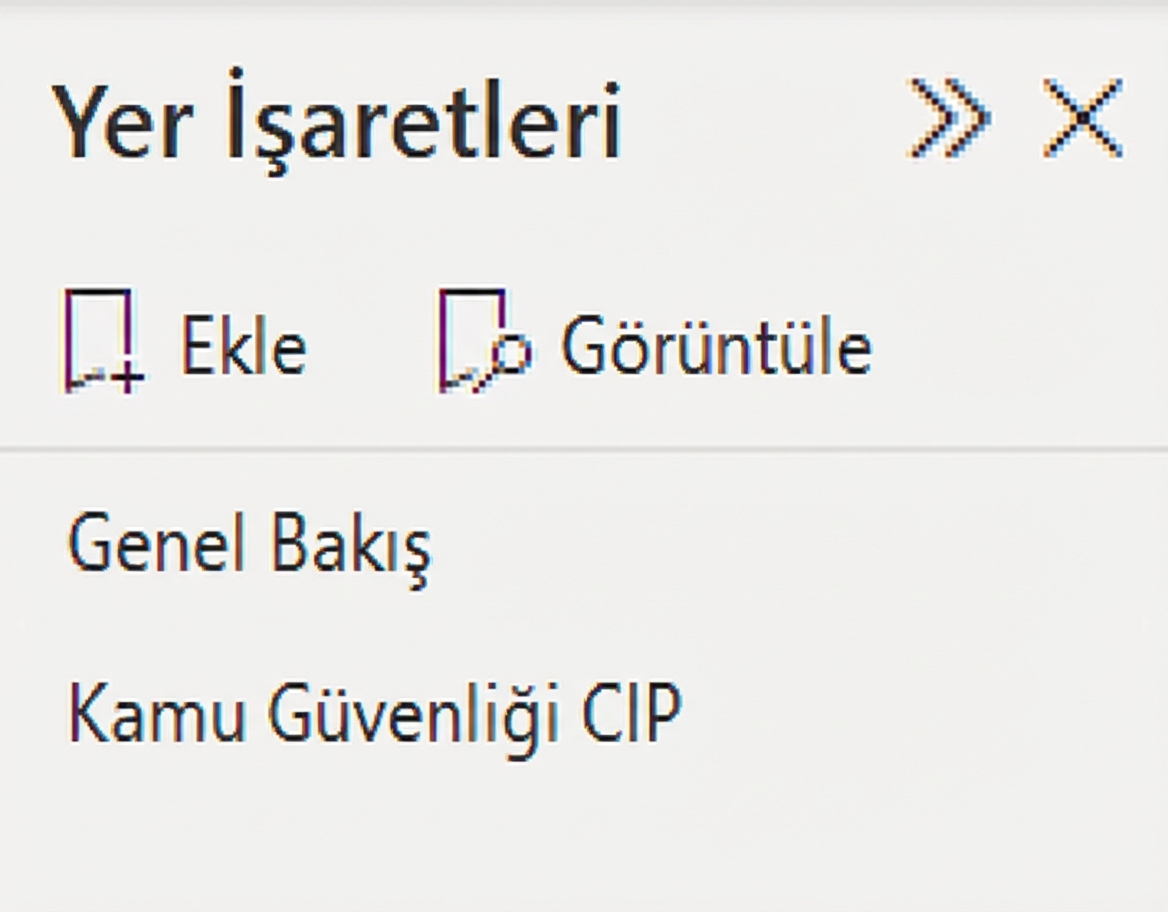1168x912 pixels.
Task: Click the magnifier bookmark icon beside Görüntüle
Action: point(510,355)
